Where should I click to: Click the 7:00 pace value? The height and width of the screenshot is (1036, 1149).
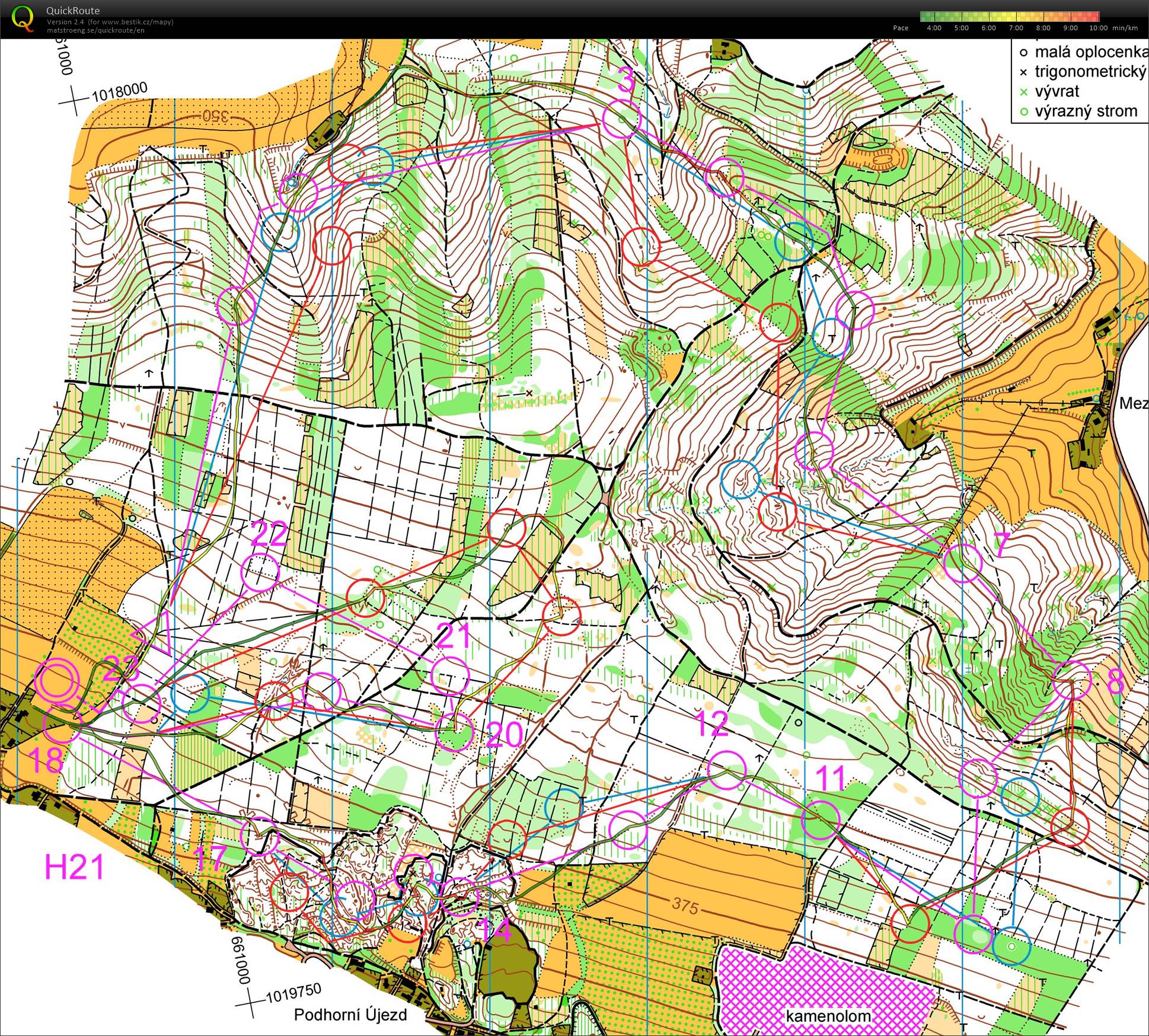coord(1016,28)
